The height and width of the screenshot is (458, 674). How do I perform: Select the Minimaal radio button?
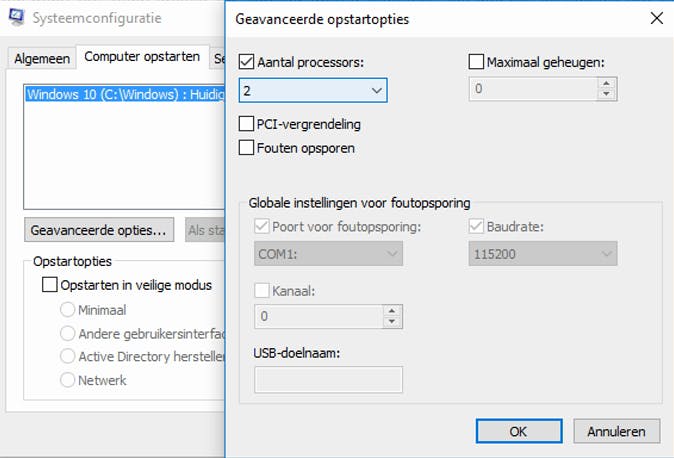coord(68,310)
